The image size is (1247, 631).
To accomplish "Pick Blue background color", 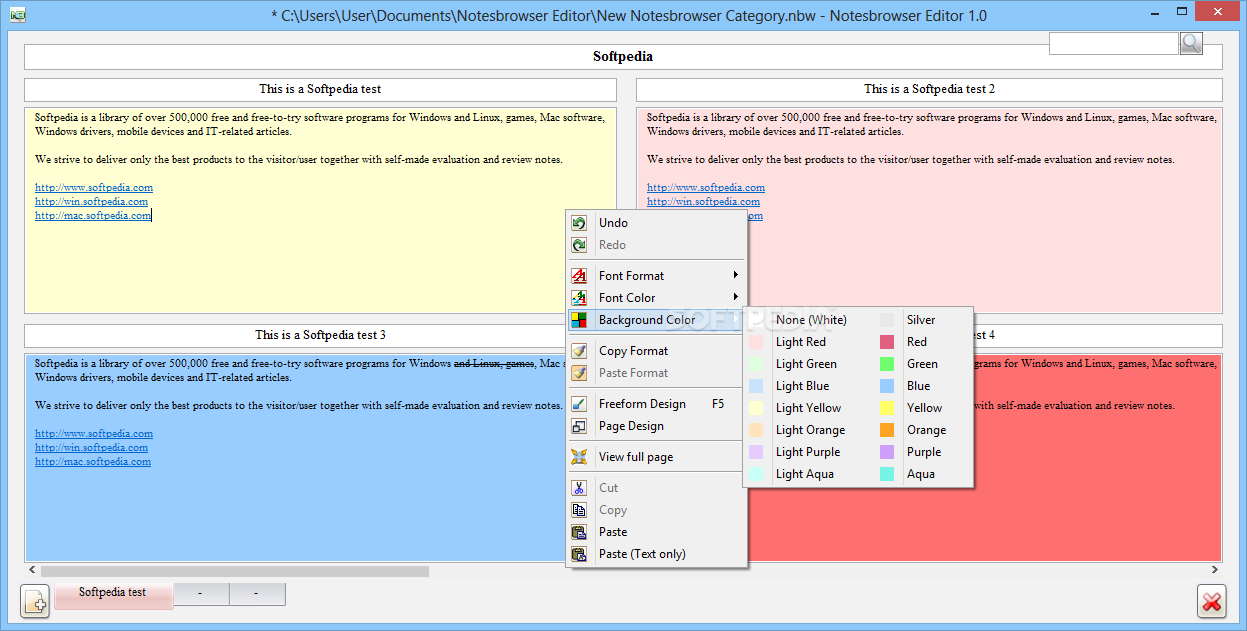I will coord(922,386).
